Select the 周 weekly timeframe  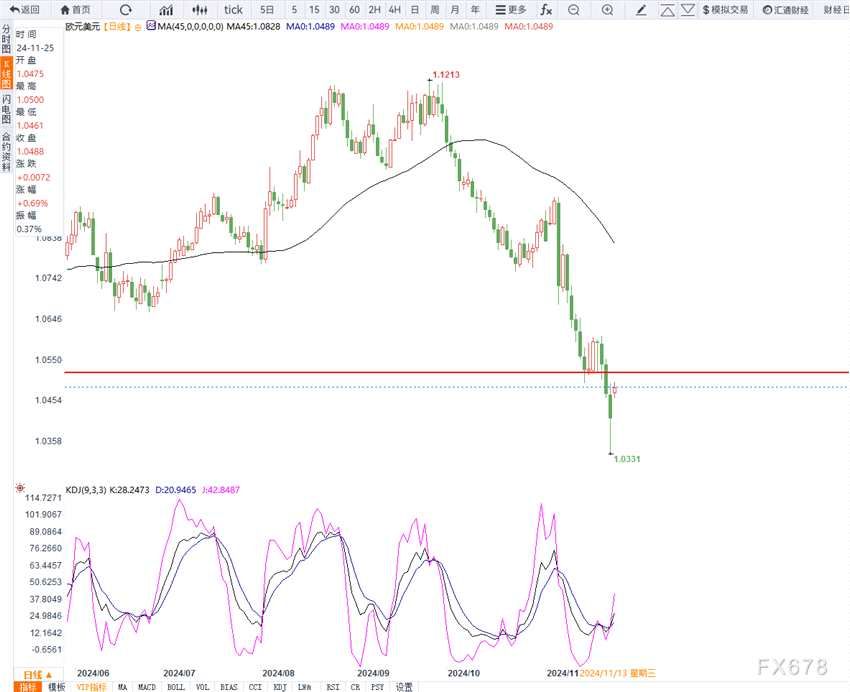tap(435, 9)
